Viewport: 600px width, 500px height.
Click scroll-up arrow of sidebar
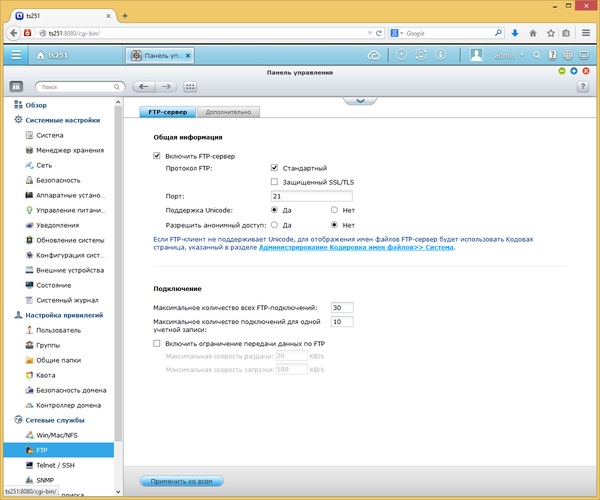(x=118, y=102)
